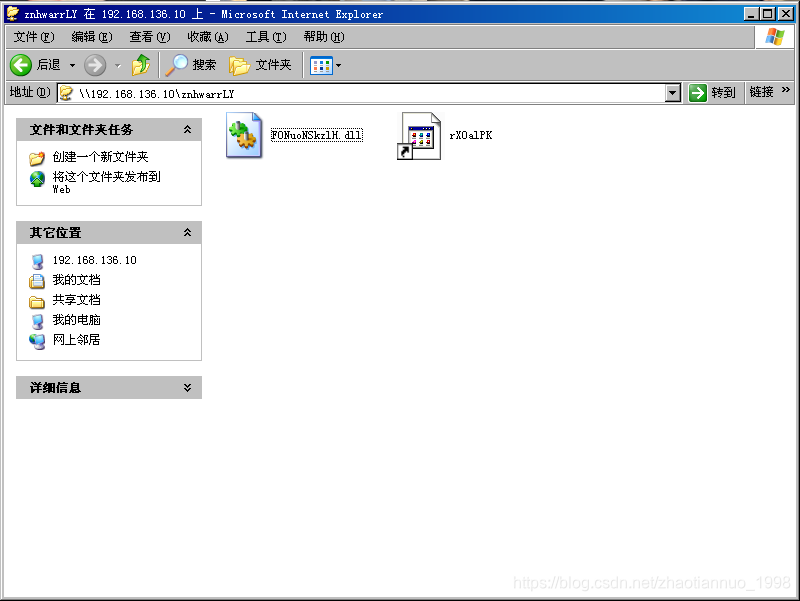Open the 帮助(H) menu
This screenshot has height=601, width=800.
[x=324, y=37]
